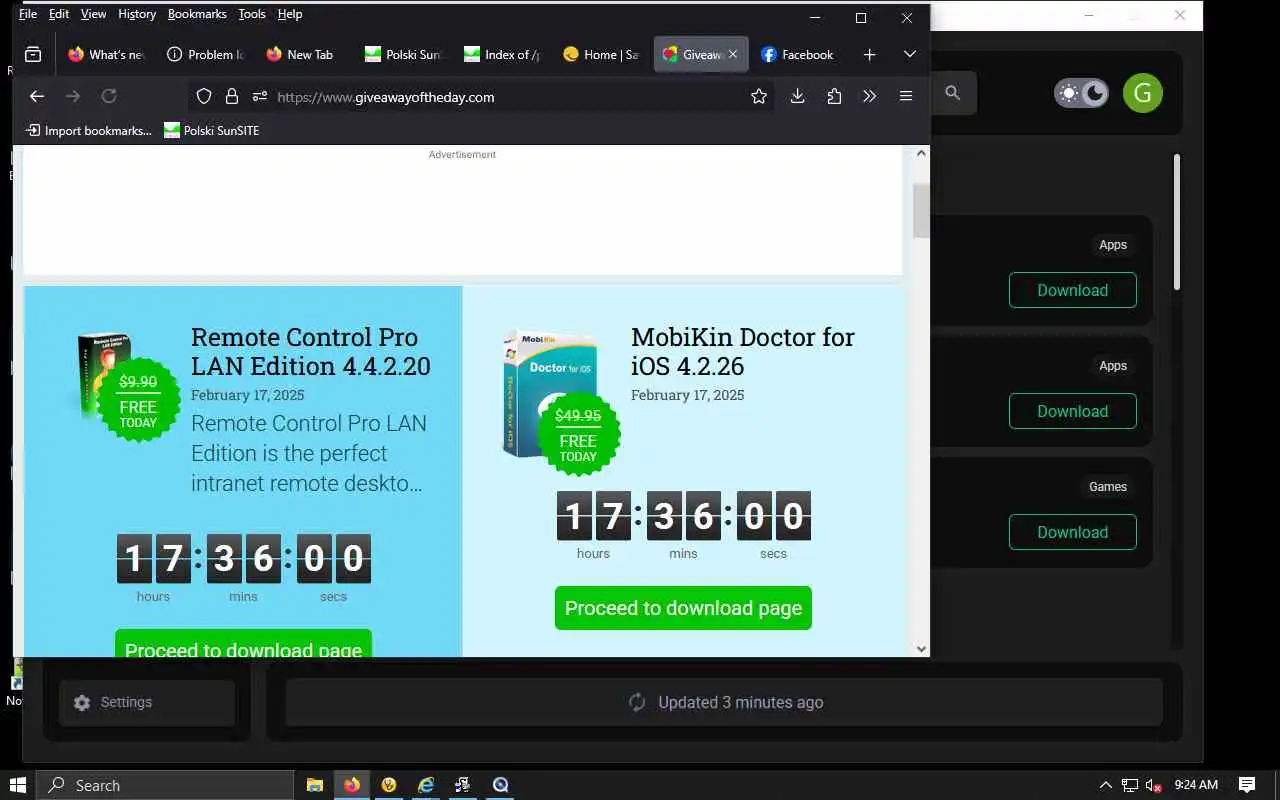1280x800 pixels.
Task: Open the green G profile avatar
Action: point(1142,94)
